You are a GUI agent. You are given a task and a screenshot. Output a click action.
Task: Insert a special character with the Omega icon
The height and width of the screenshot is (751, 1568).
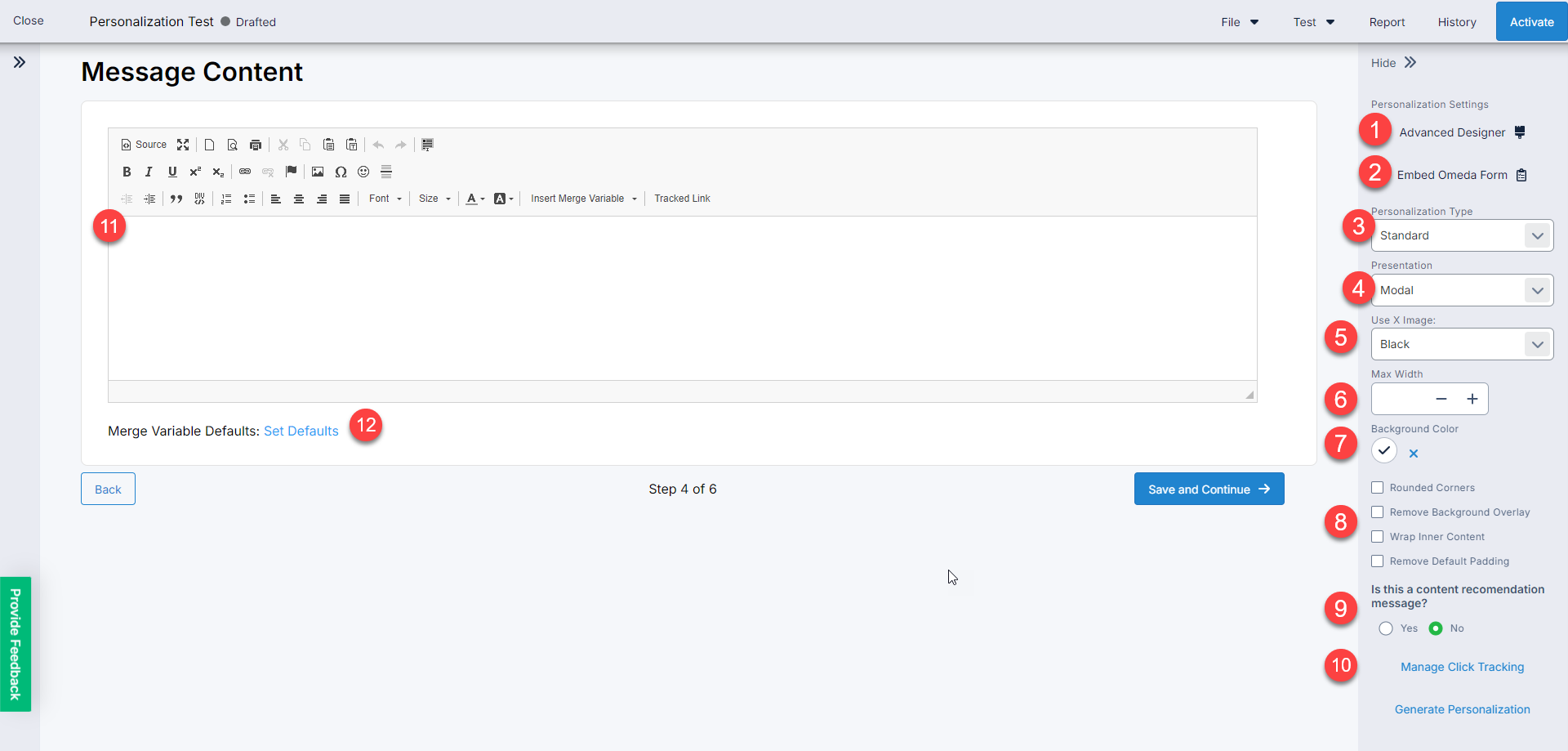[341, 172]
